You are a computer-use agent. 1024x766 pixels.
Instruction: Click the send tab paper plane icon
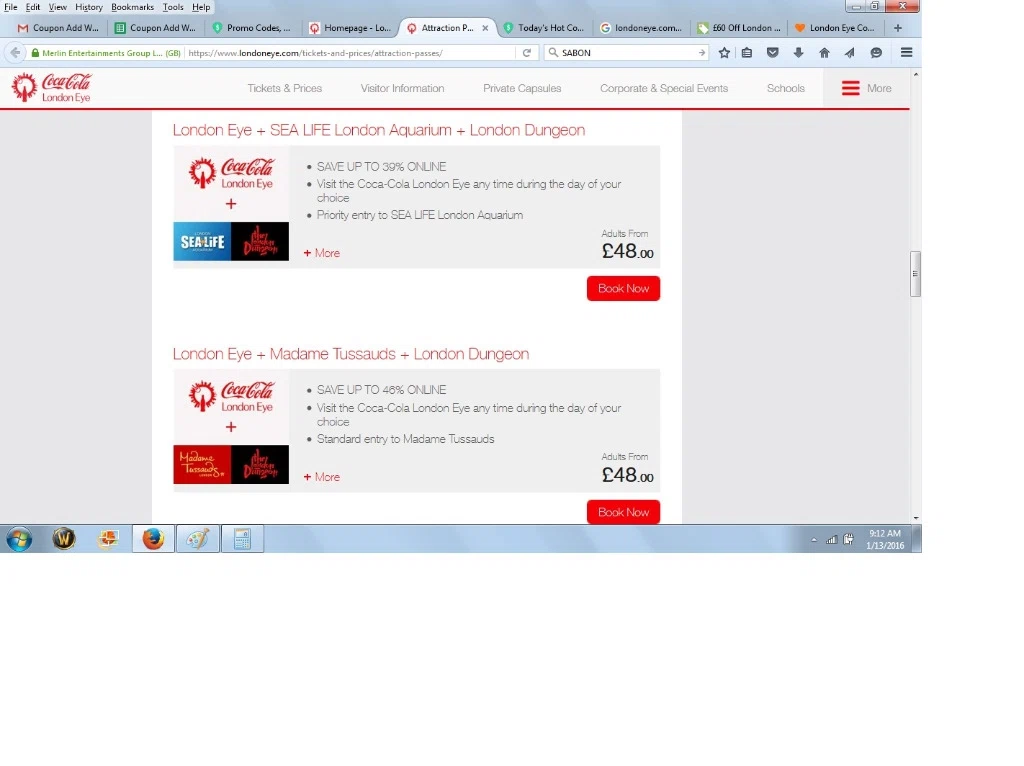point(850,53)
